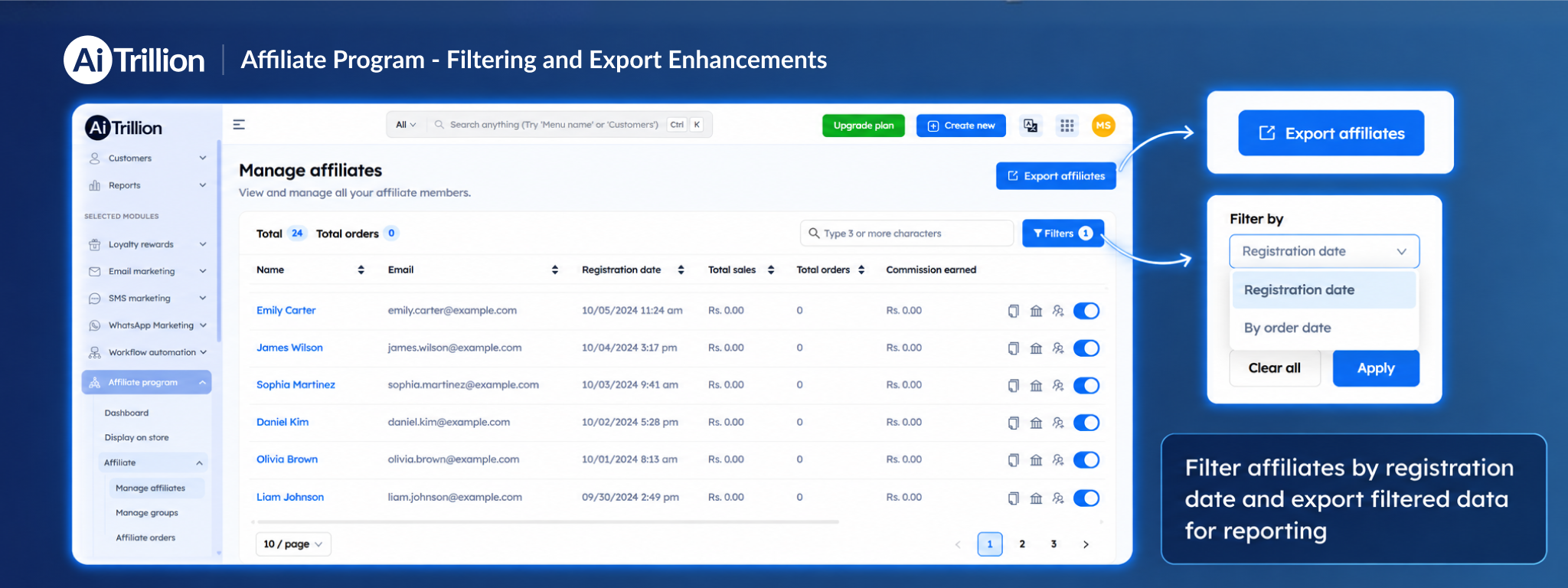The height and width of the screenshot is (588, 1568).
Task: Choose Registration date filter option
Action: (1324, 290)
